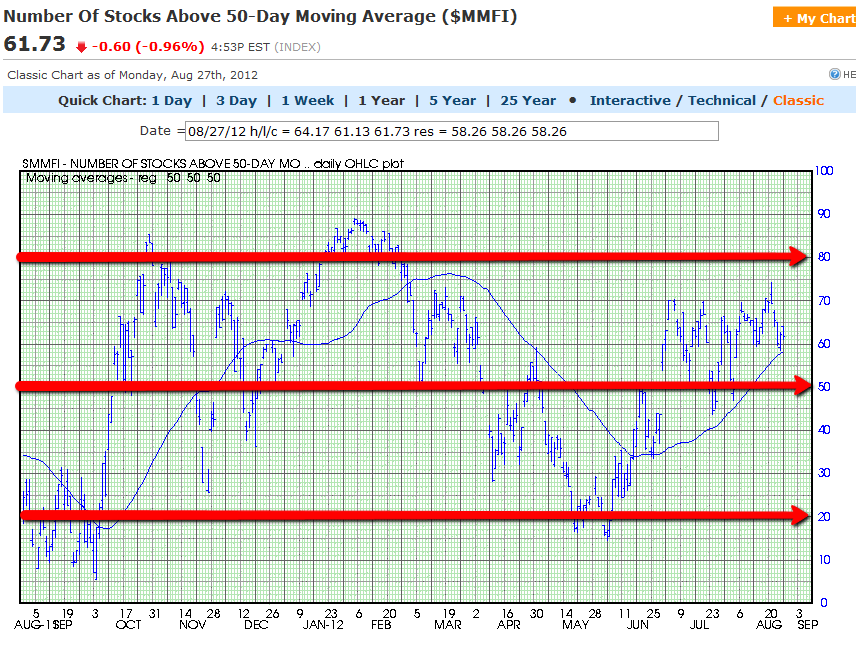Select the "1 Week" timeframe
The height and width of the screenshot is (648, 856).
[307, 100]
